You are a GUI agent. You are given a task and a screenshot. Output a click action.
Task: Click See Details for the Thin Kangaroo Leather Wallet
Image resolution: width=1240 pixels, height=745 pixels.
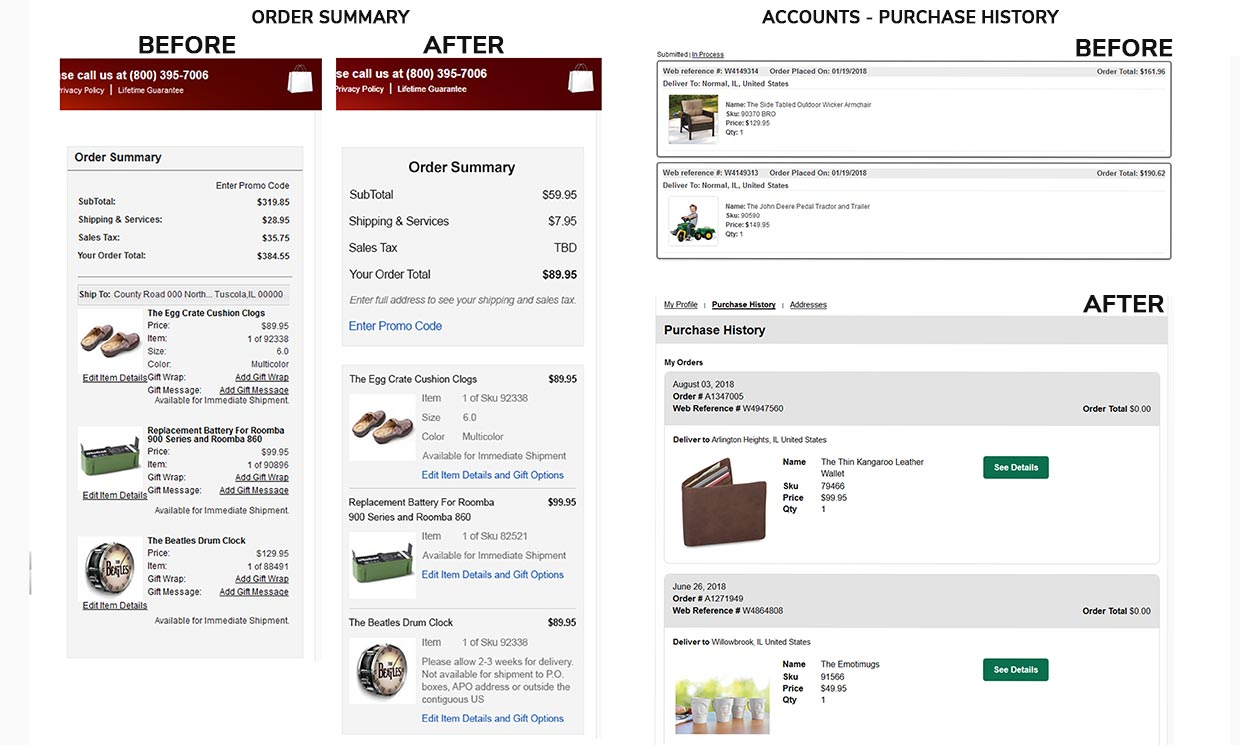click(x=1015, y=467)
